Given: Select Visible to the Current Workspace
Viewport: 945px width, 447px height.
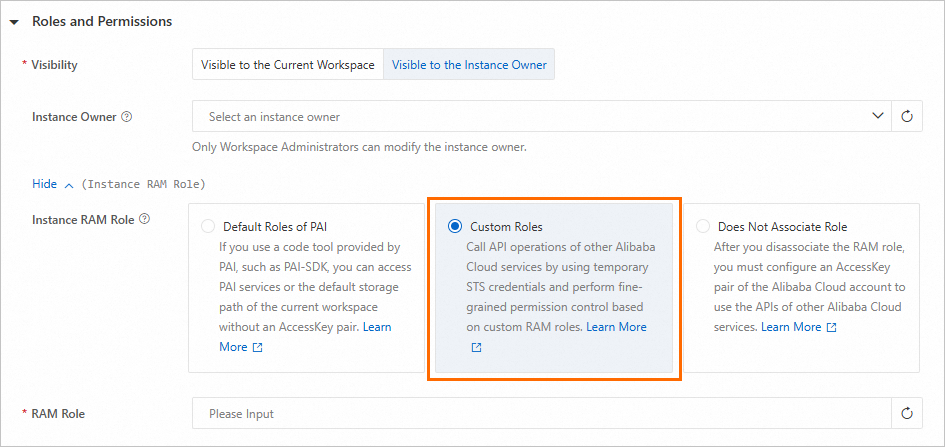Looking at the screenshot, I should point(288,65).
